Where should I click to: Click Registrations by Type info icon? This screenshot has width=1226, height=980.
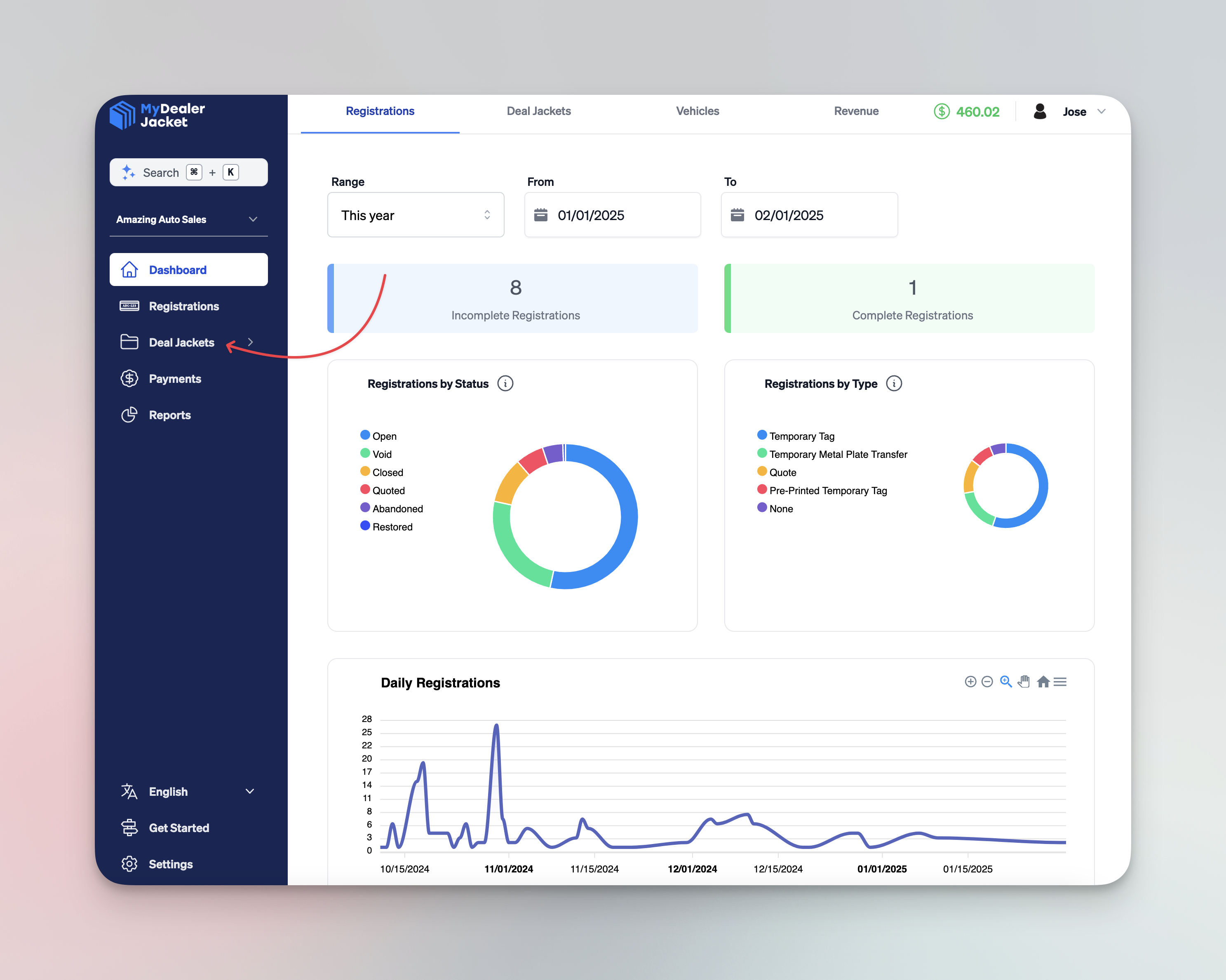coord(894,384)
